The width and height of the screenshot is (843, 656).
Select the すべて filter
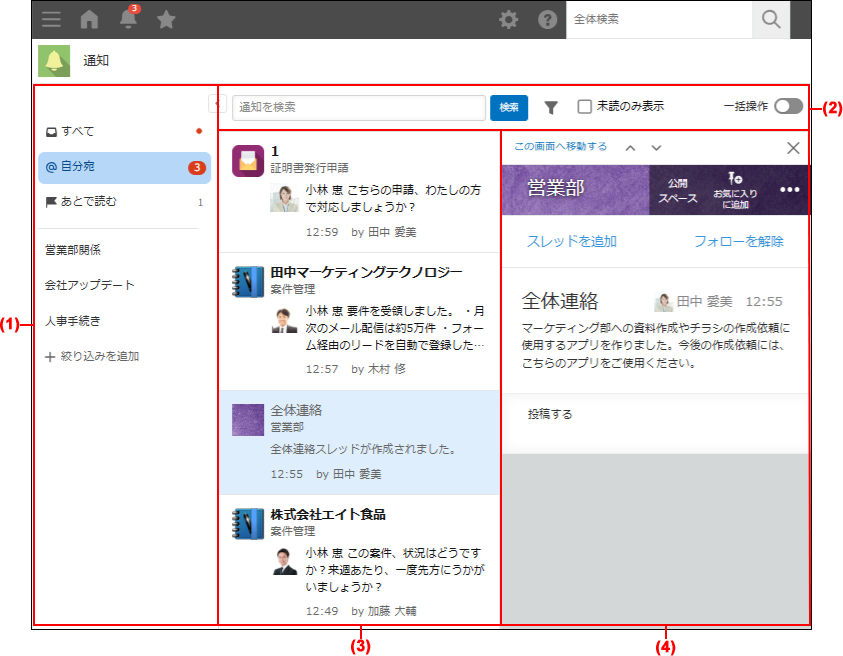point(124,131)
